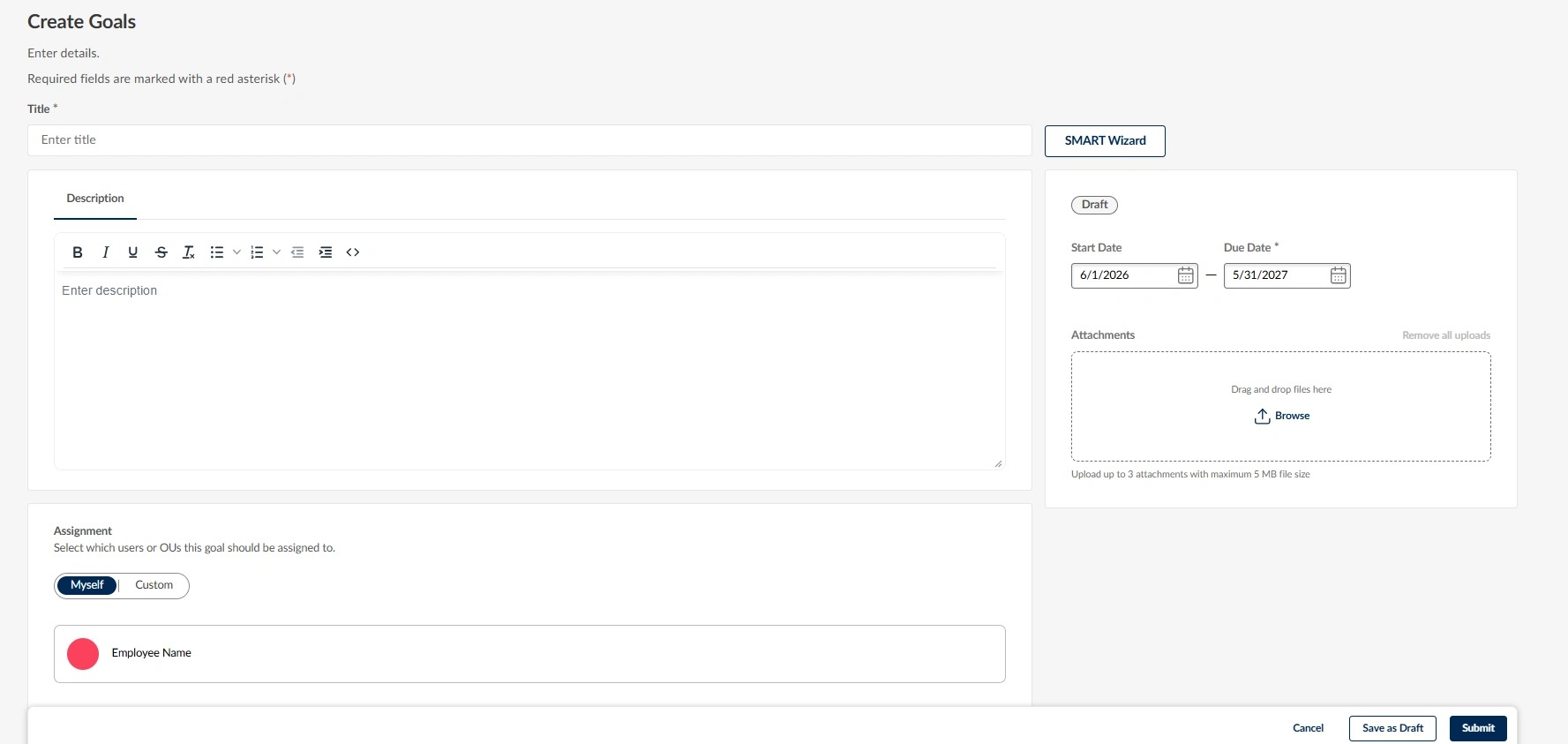
Task: Click Save as Draft button
Action: (x=1392, y=728)
